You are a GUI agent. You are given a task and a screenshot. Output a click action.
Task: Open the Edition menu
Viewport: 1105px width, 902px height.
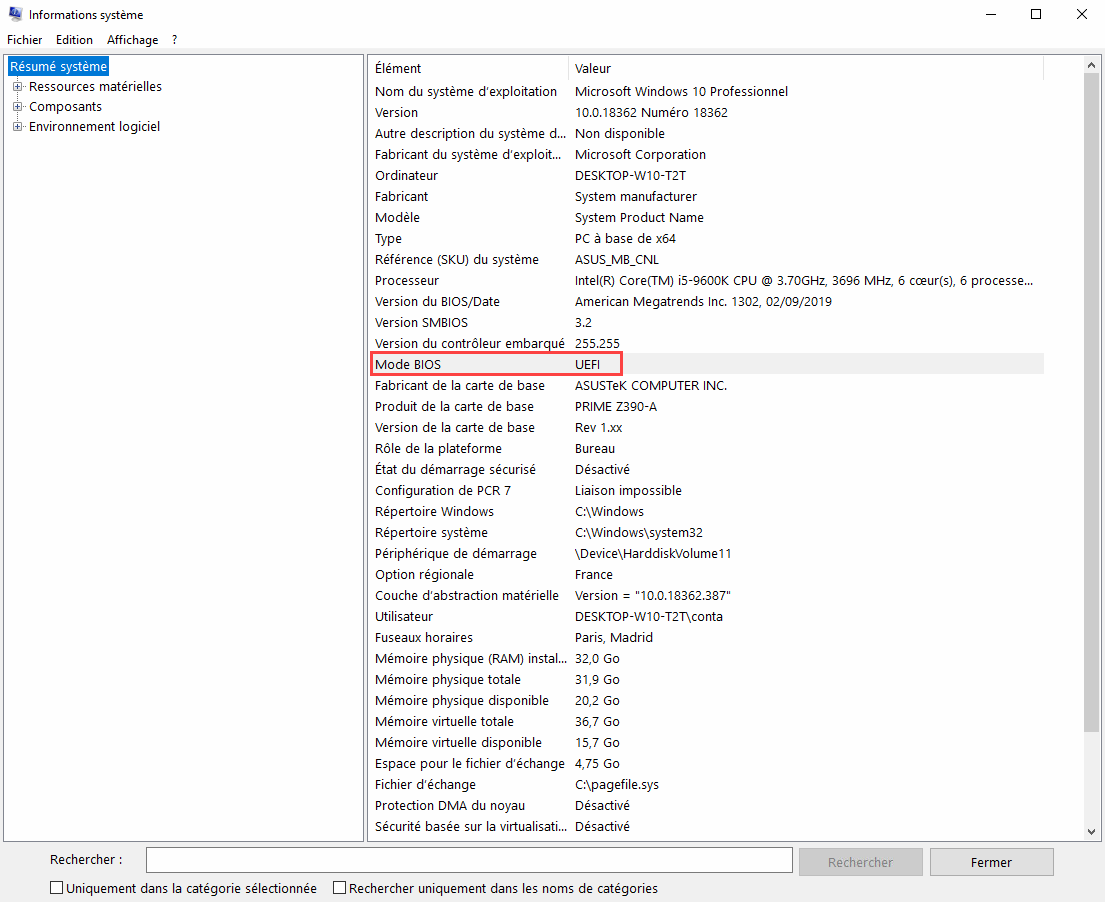click(x=74, y=40)
